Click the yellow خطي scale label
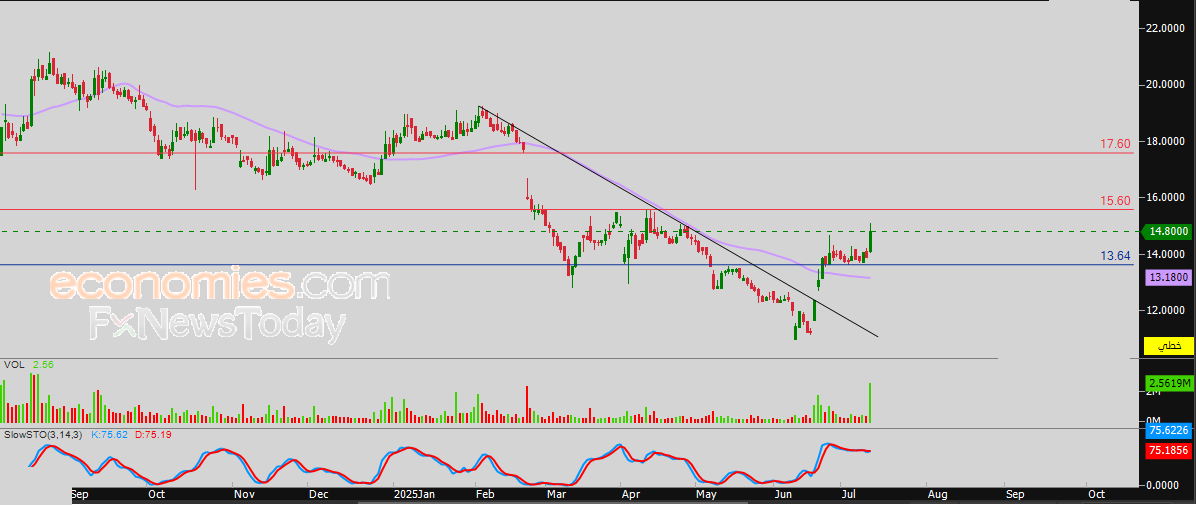 [x=1167, y=346]
